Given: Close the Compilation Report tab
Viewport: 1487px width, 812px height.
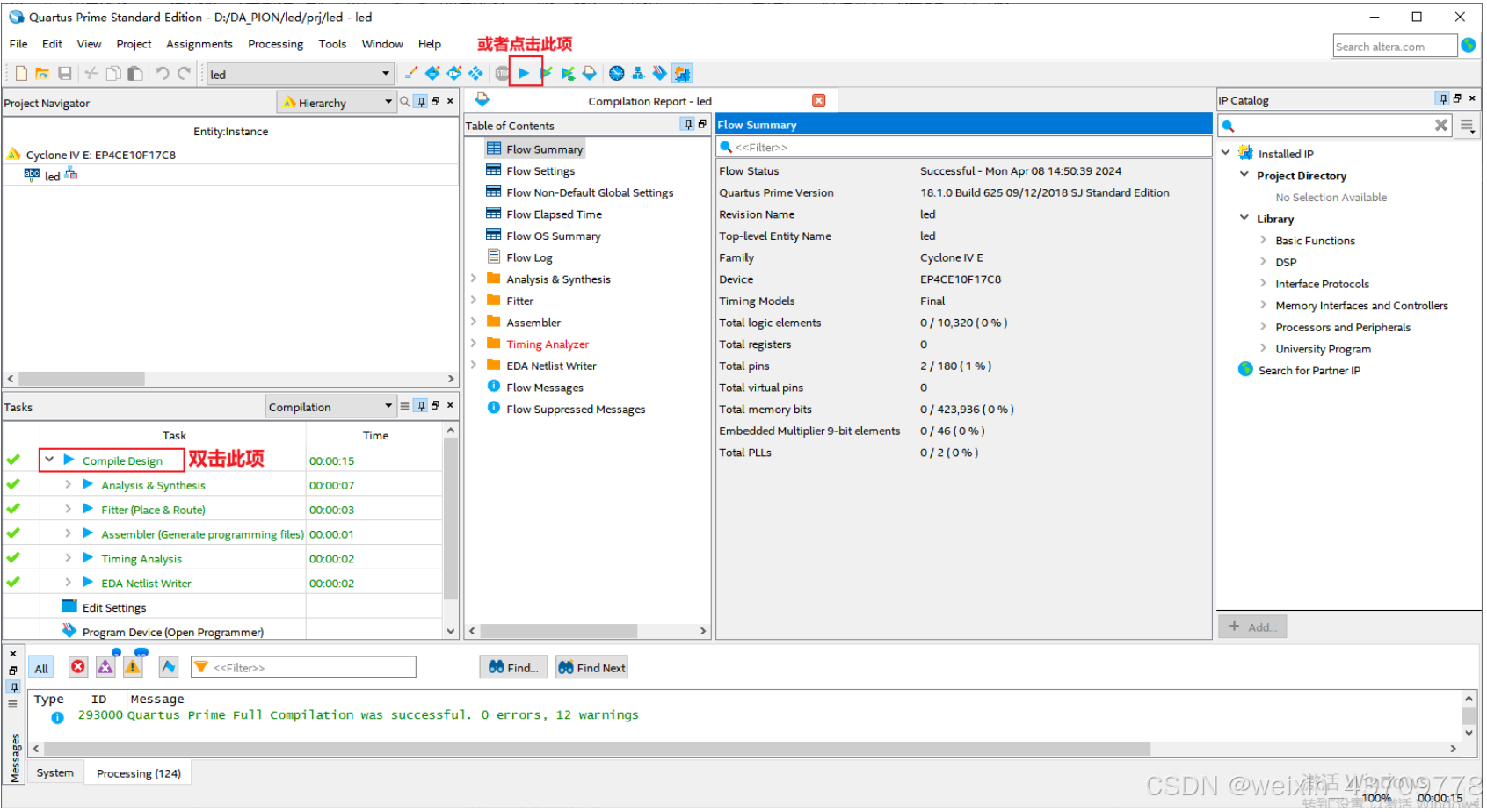Looking at the screenshot, I should [x=818, y=100].
